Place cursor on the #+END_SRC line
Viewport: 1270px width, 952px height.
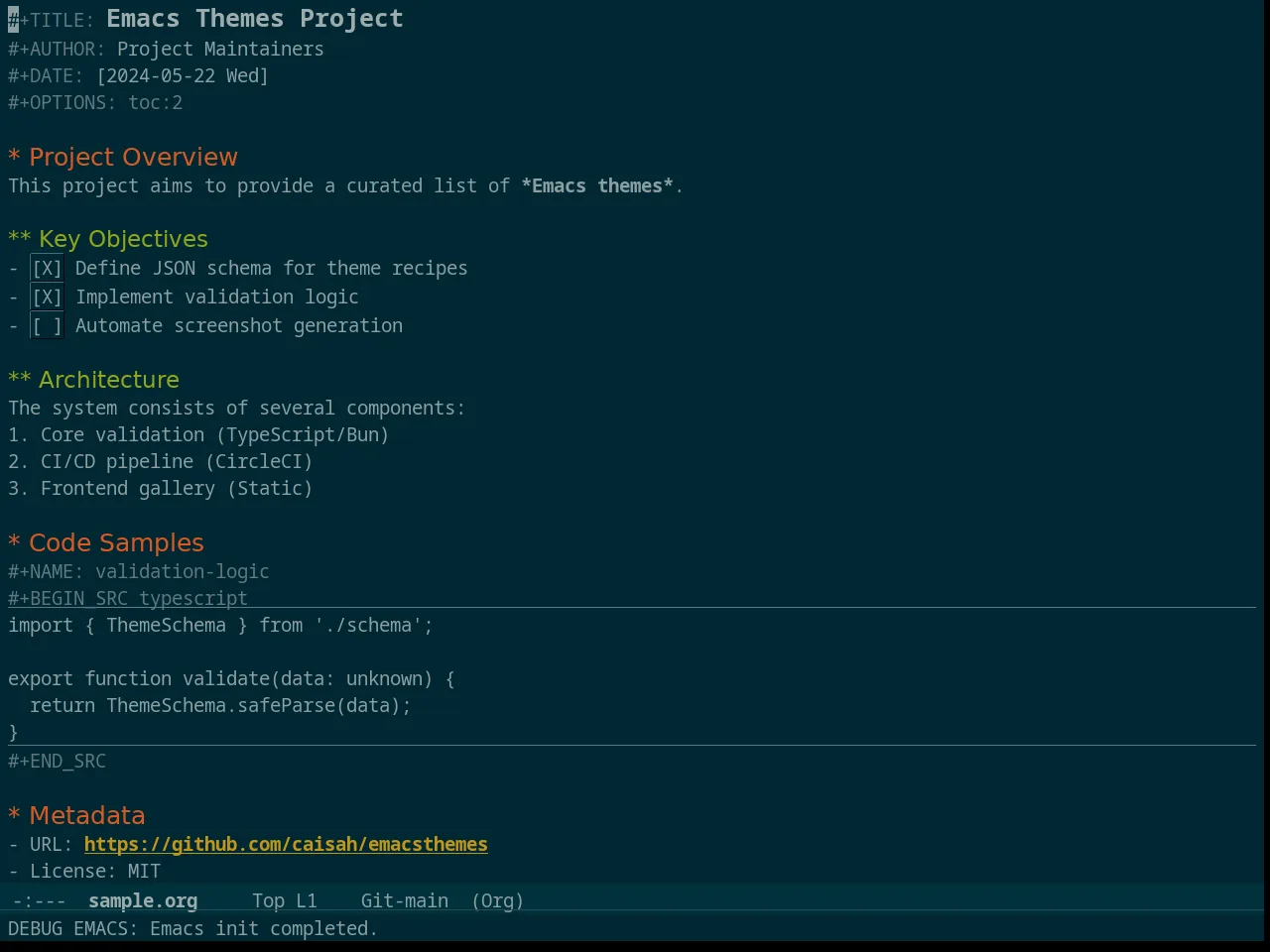[57, 761]
